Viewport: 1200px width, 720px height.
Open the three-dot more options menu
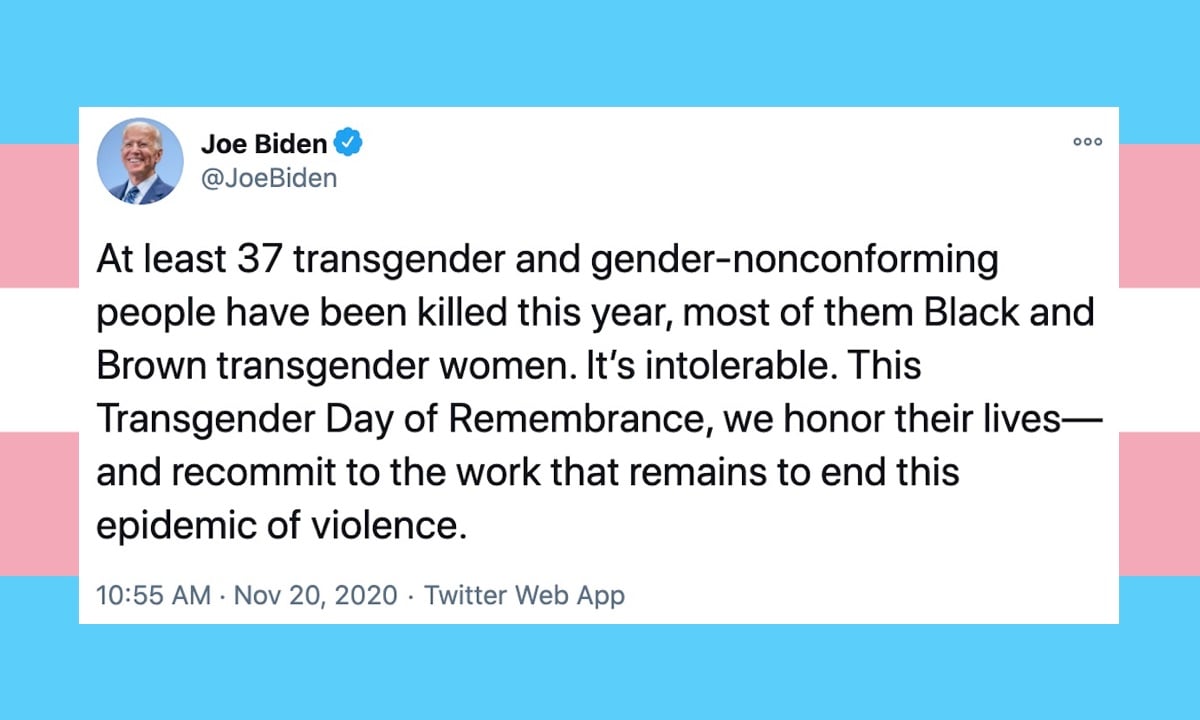(1087, 143)
